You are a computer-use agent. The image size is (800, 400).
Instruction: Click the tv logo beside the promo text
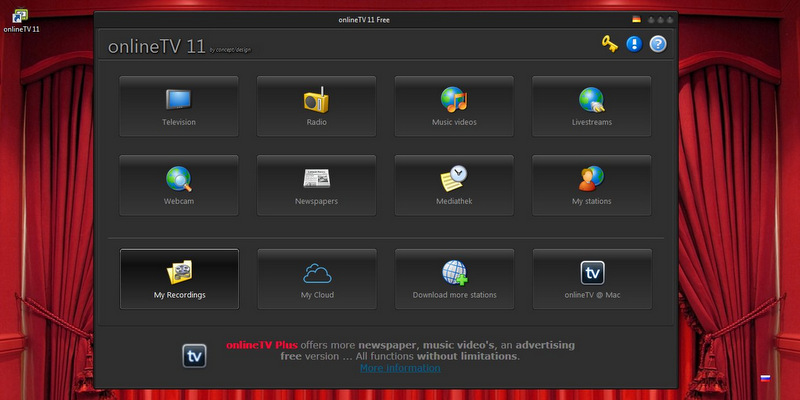coord(194,356)
